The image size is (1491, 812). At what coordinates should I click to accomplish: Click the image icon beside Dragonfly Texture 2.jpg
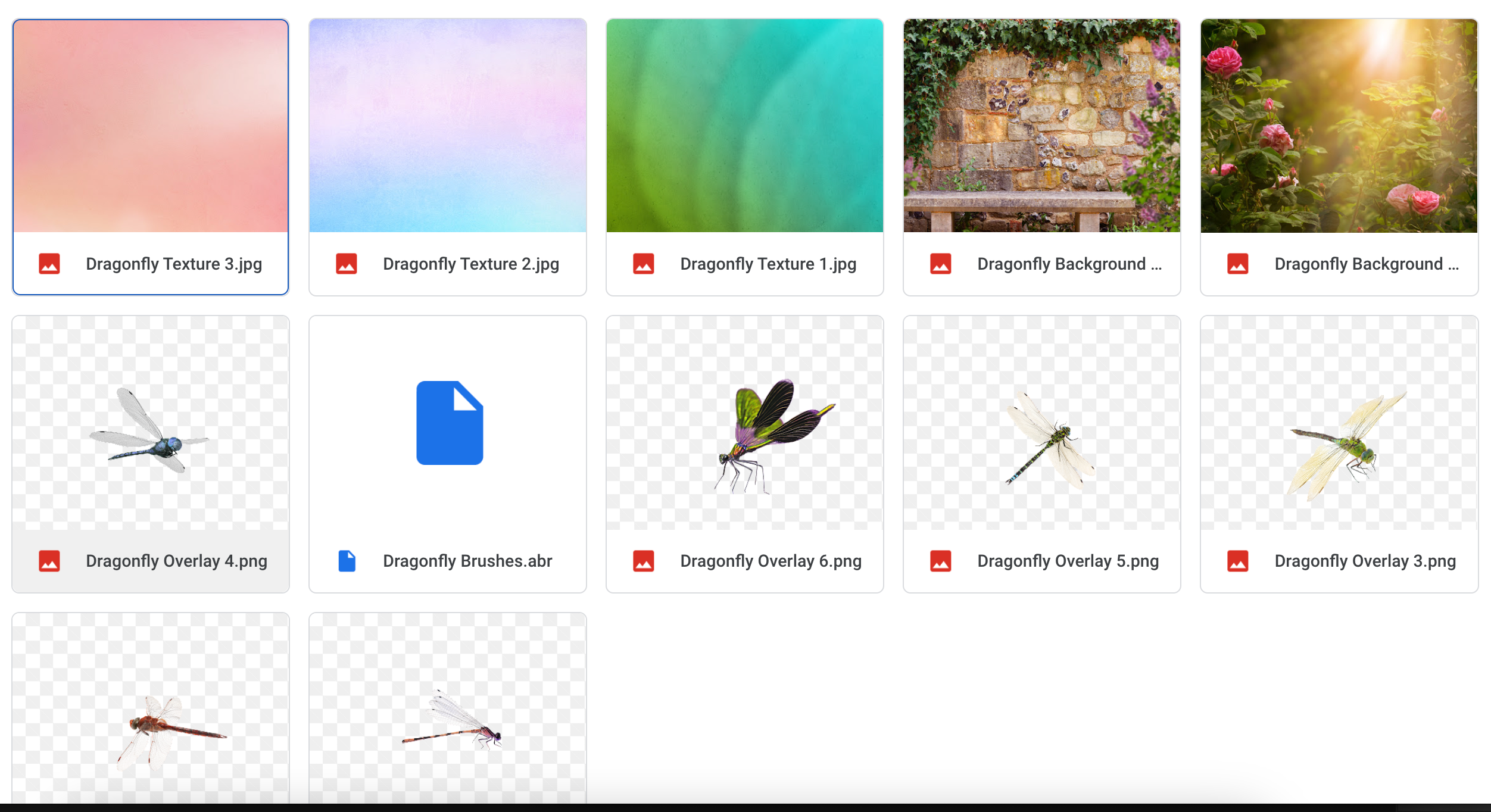point(347,264)
